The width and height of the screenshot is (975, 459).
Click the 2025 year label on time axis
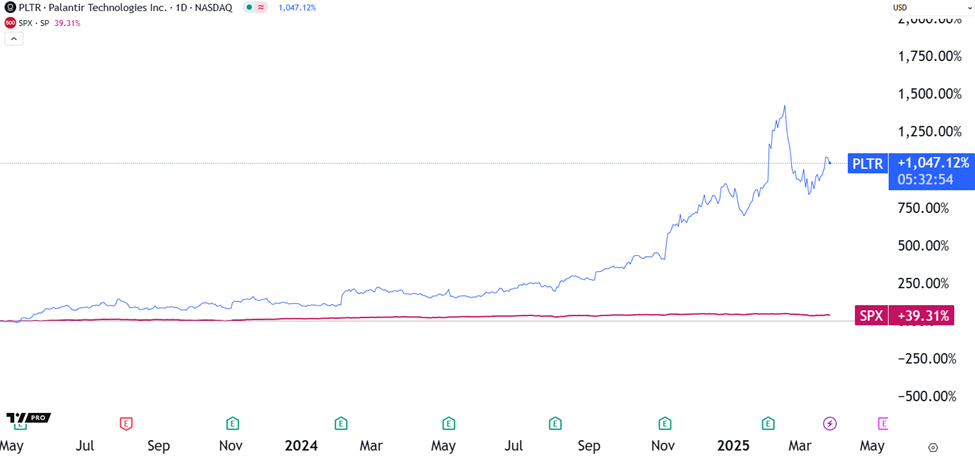click(x=734, y=447)
